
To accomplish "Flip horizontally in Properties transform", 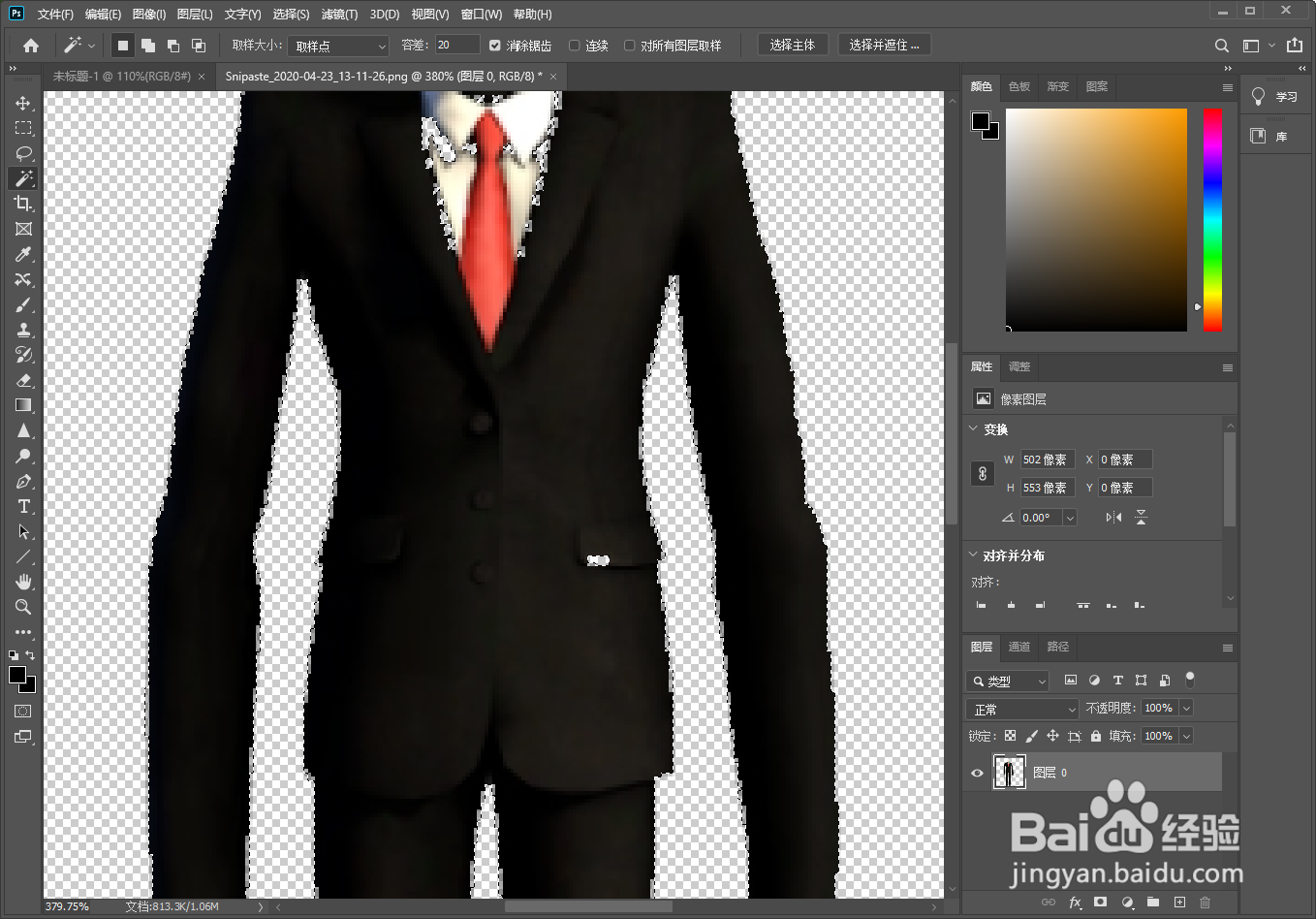I will coord(1113,517).
